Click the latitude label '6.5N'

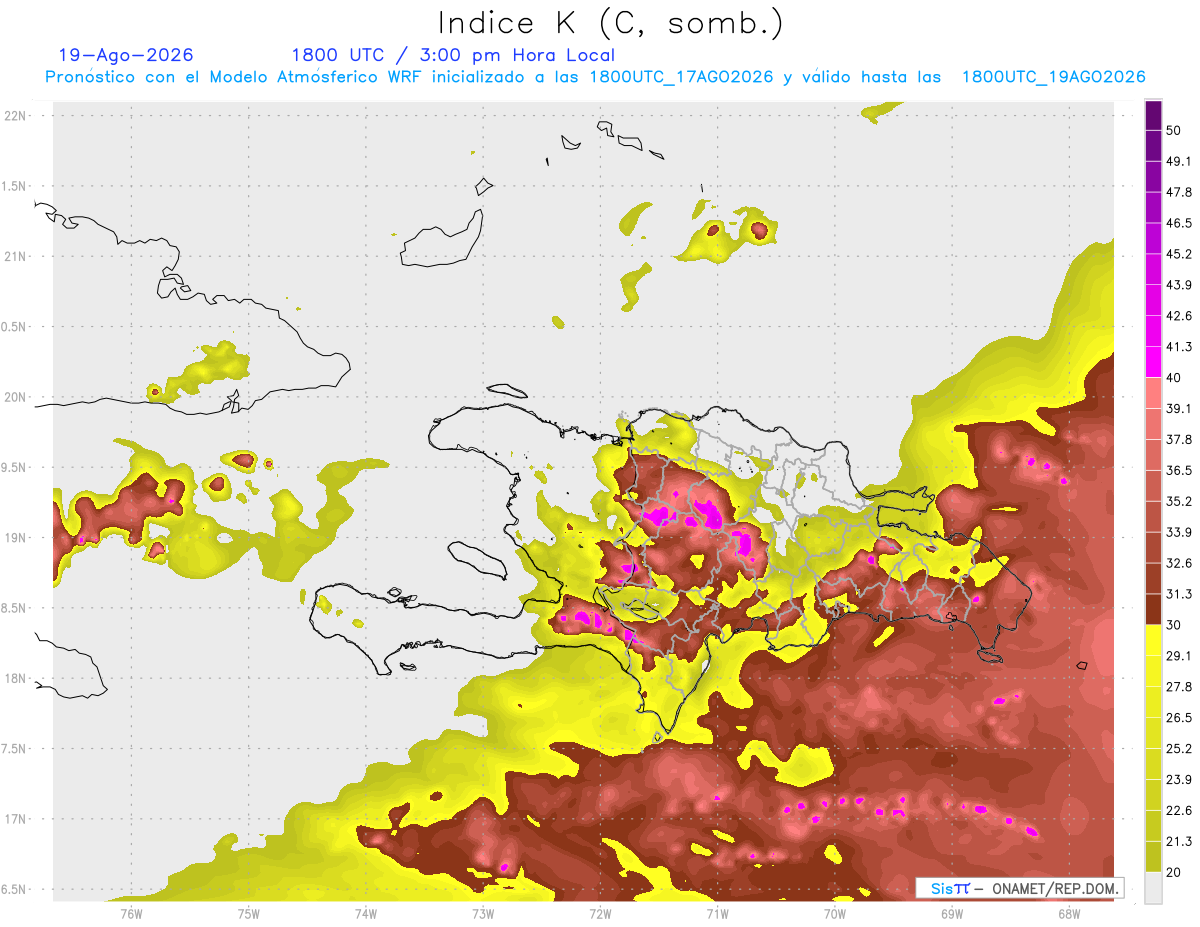coord(15,889)
